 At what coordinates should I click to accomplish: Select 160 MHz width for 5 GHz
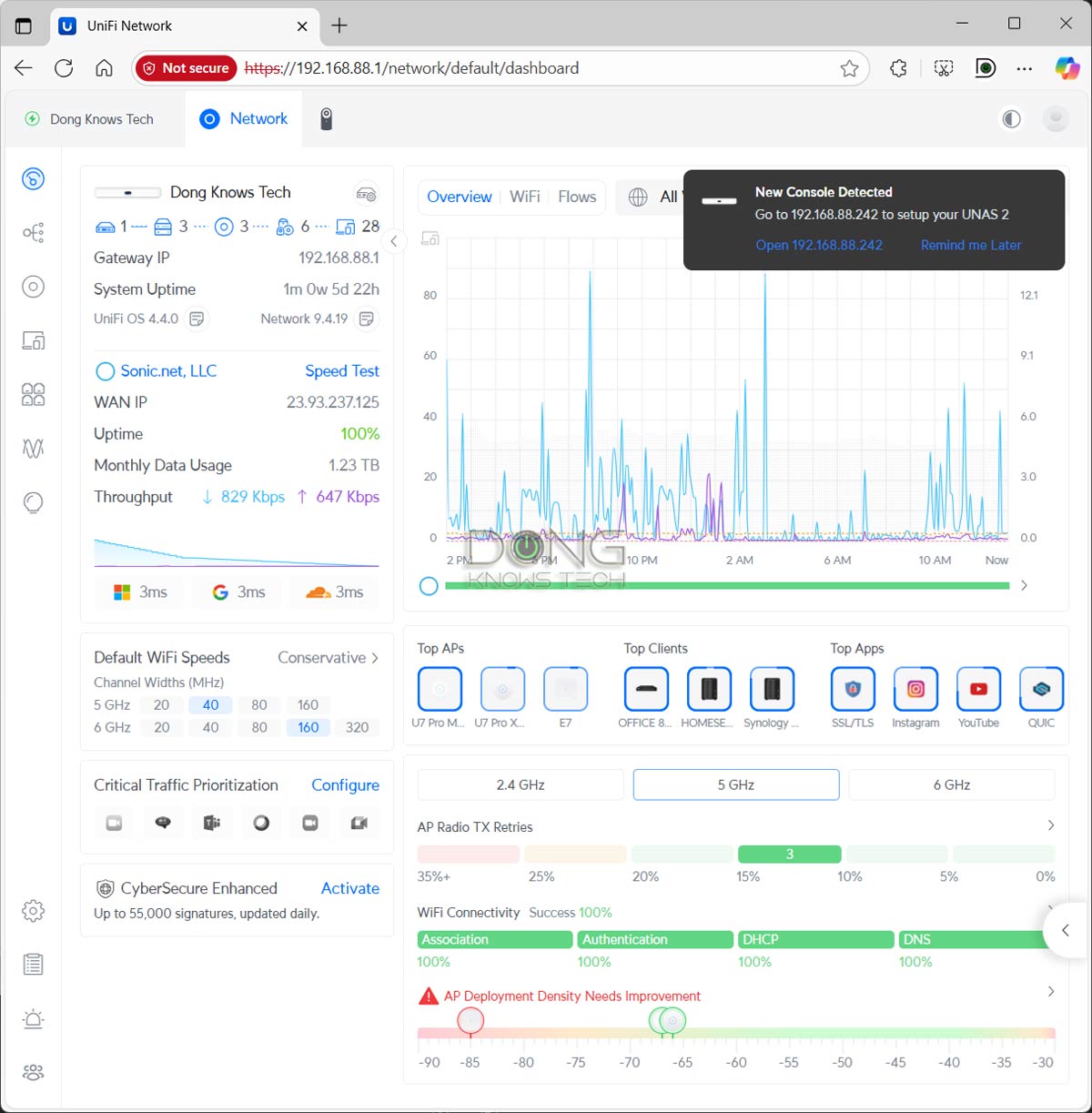pos(308,705)
